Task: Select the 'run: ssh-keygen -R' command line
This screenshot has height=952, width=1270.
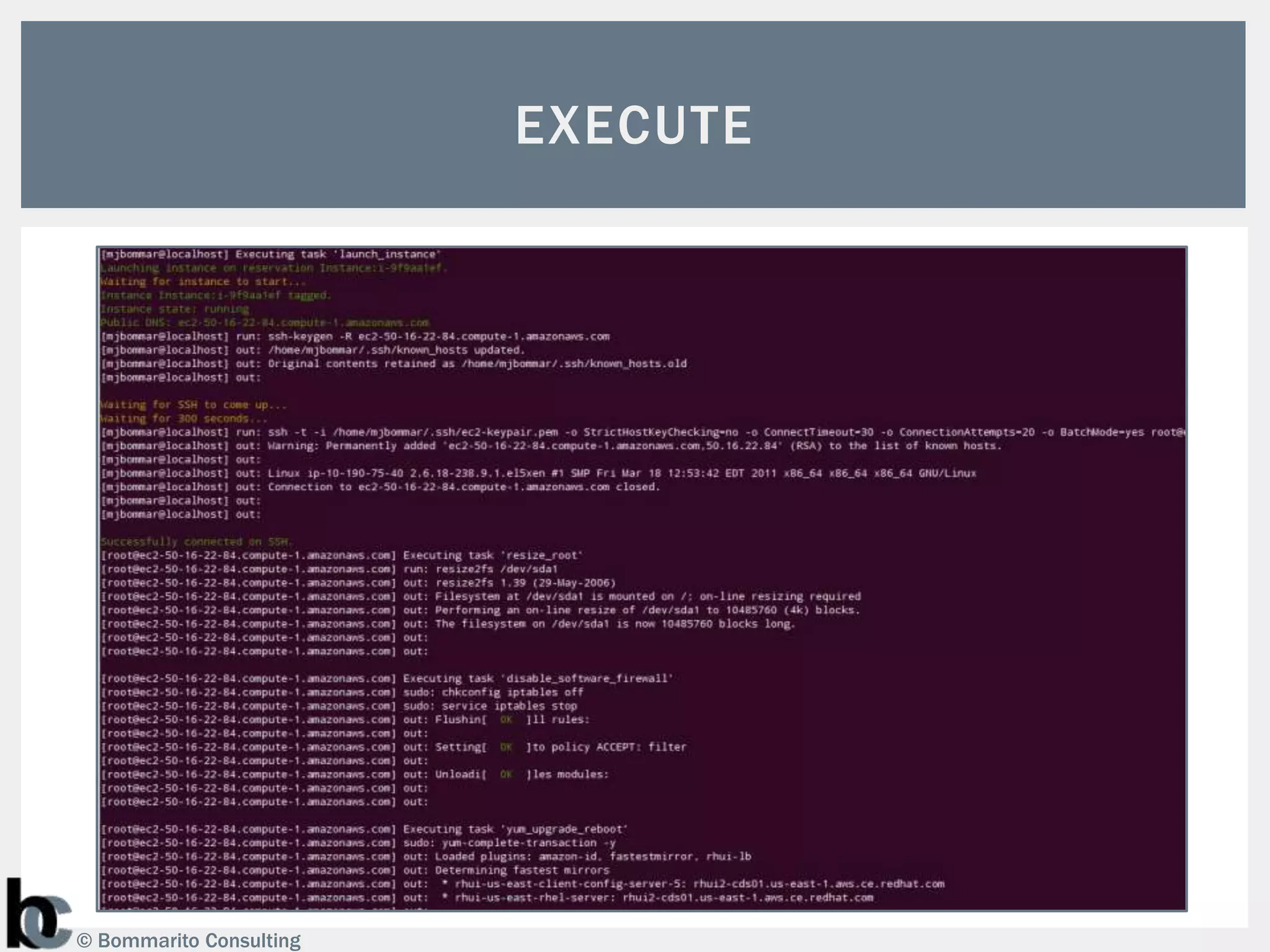Action: [x=355, y=336]
